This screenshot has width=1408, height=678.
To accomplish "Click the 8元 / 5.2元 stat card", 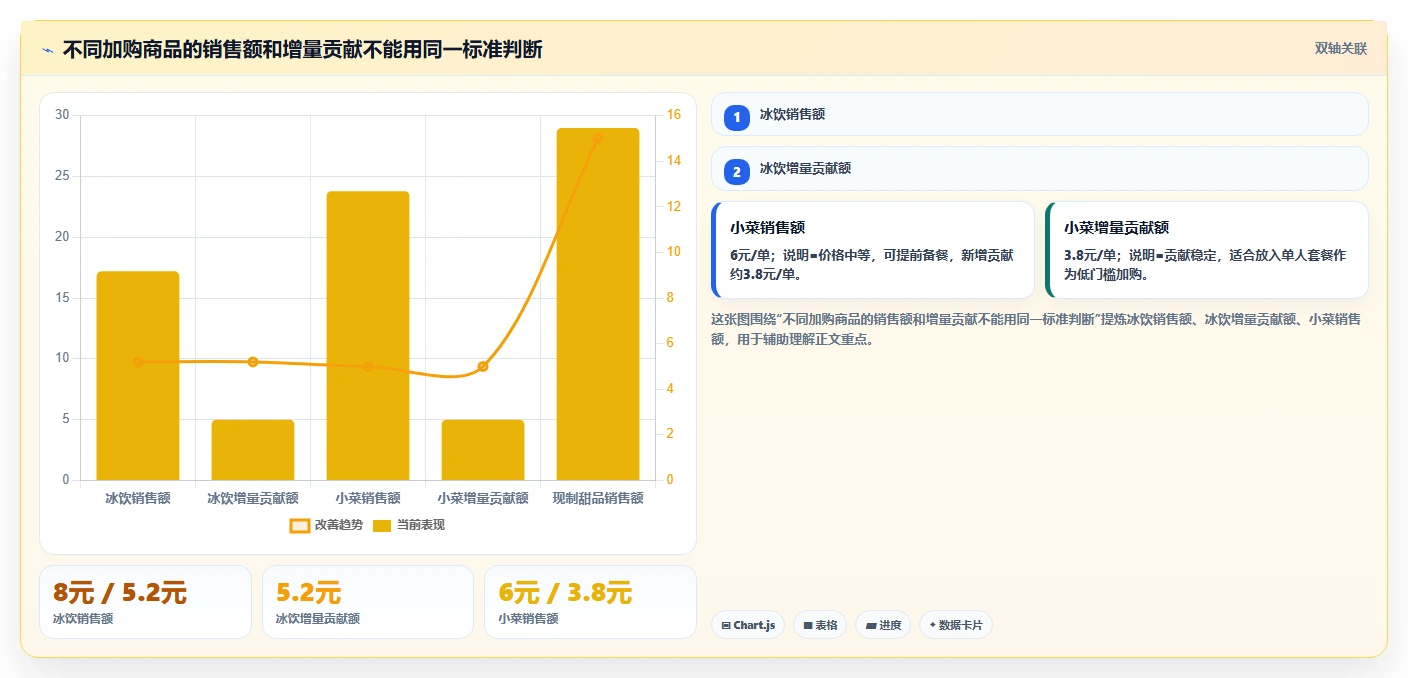I will tap(145, 602).
